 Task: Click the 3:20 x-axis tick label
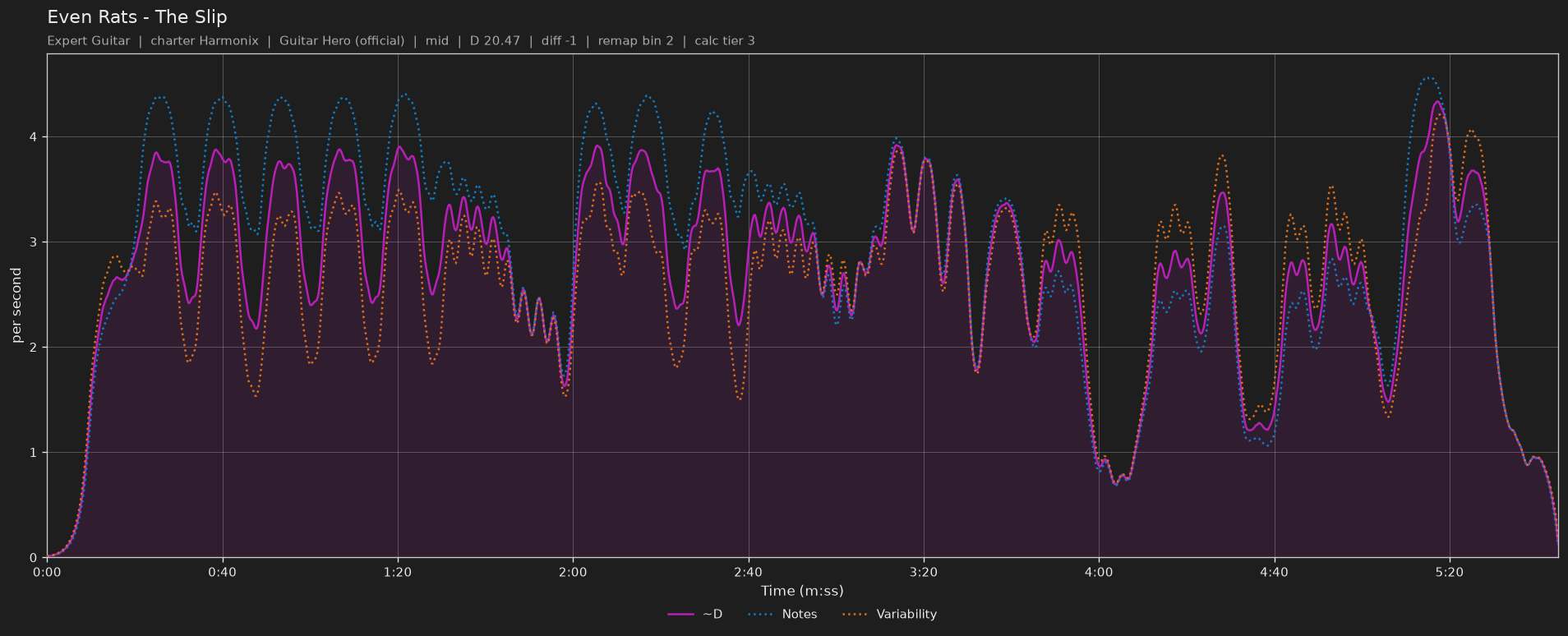click(924, 572)
